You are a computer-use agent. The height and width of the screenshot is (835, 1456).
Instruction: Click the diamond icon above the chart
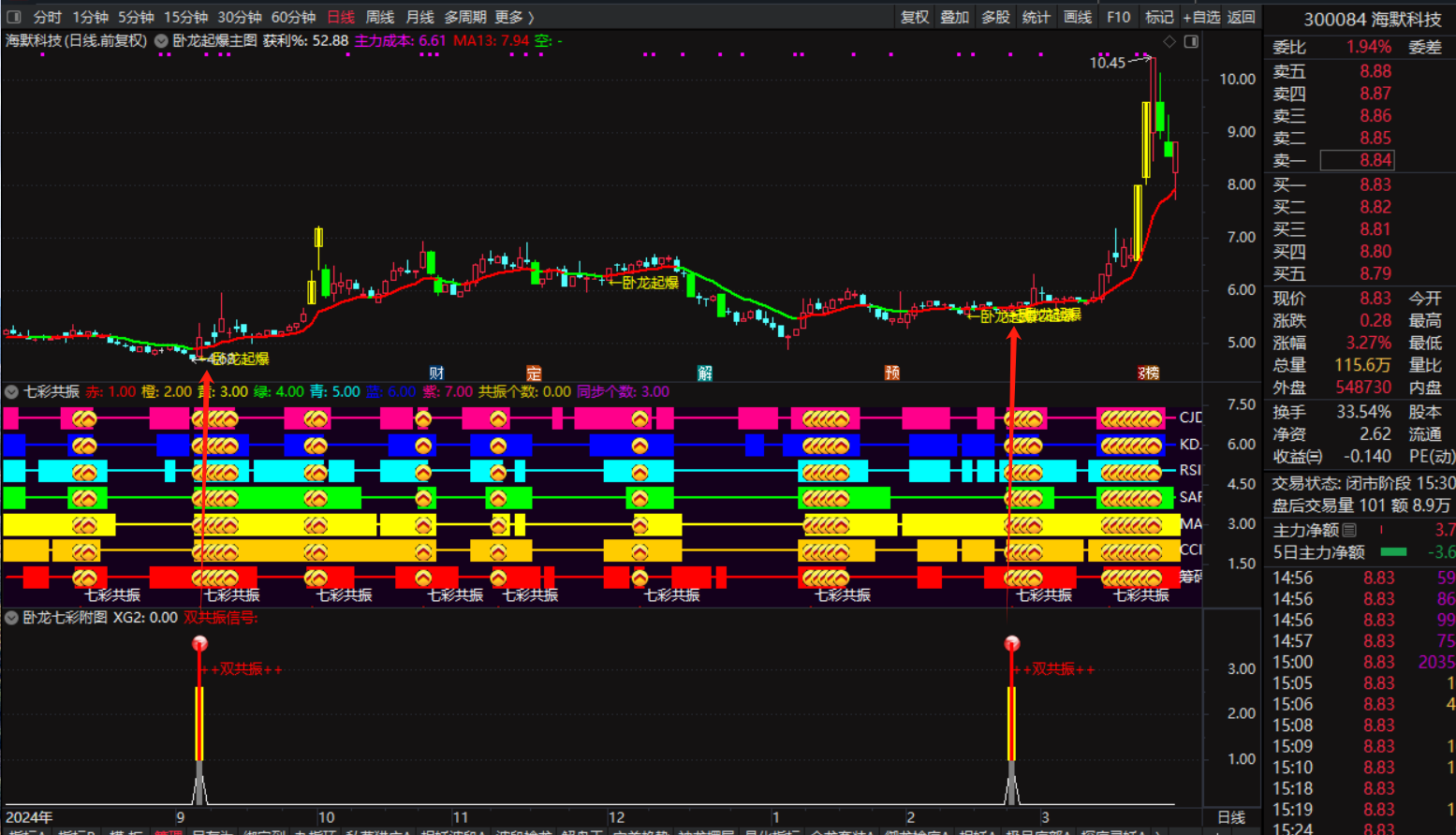tap(1169, 41)
